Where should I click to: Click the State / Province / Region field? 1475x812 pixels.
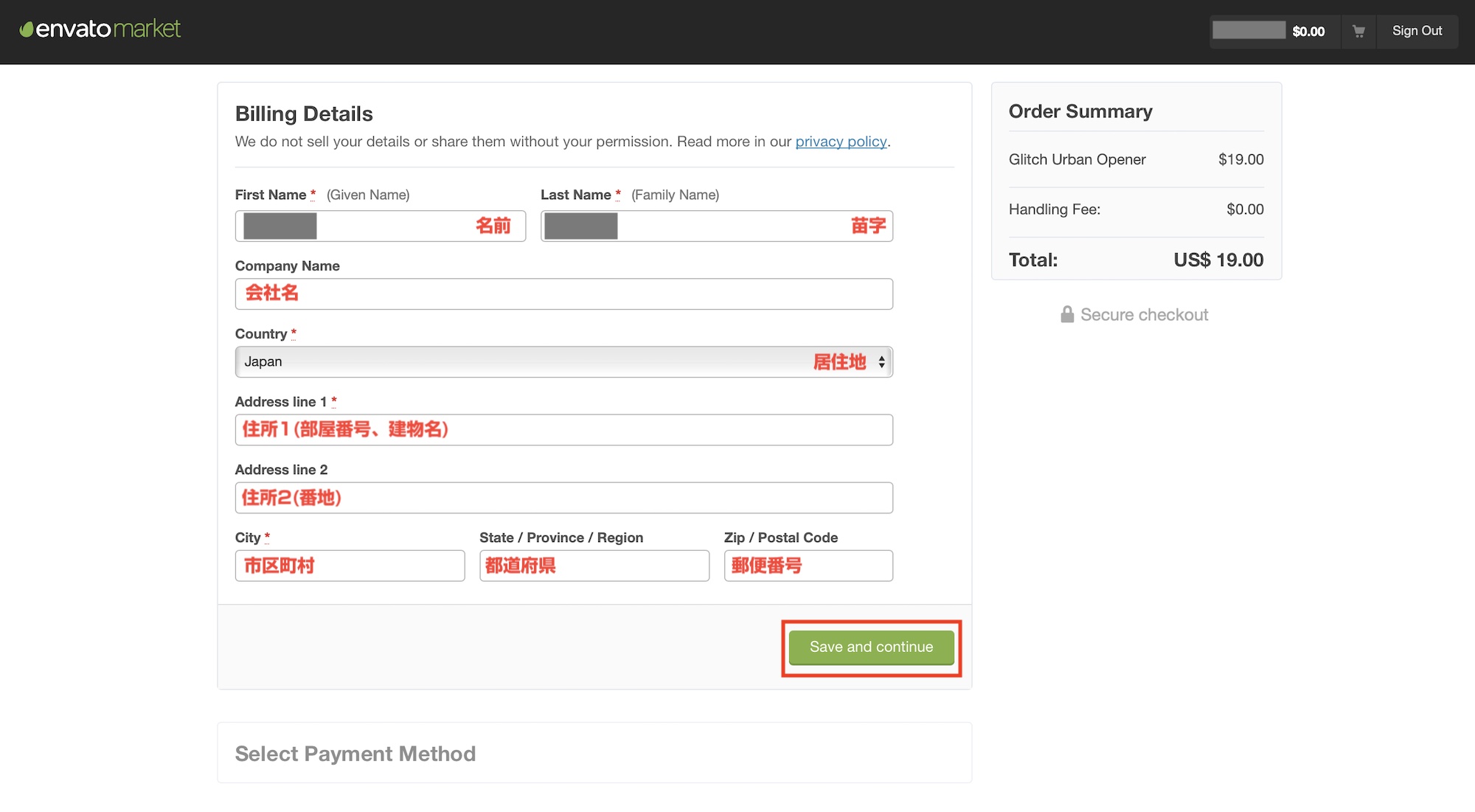[x=594, y=566]
